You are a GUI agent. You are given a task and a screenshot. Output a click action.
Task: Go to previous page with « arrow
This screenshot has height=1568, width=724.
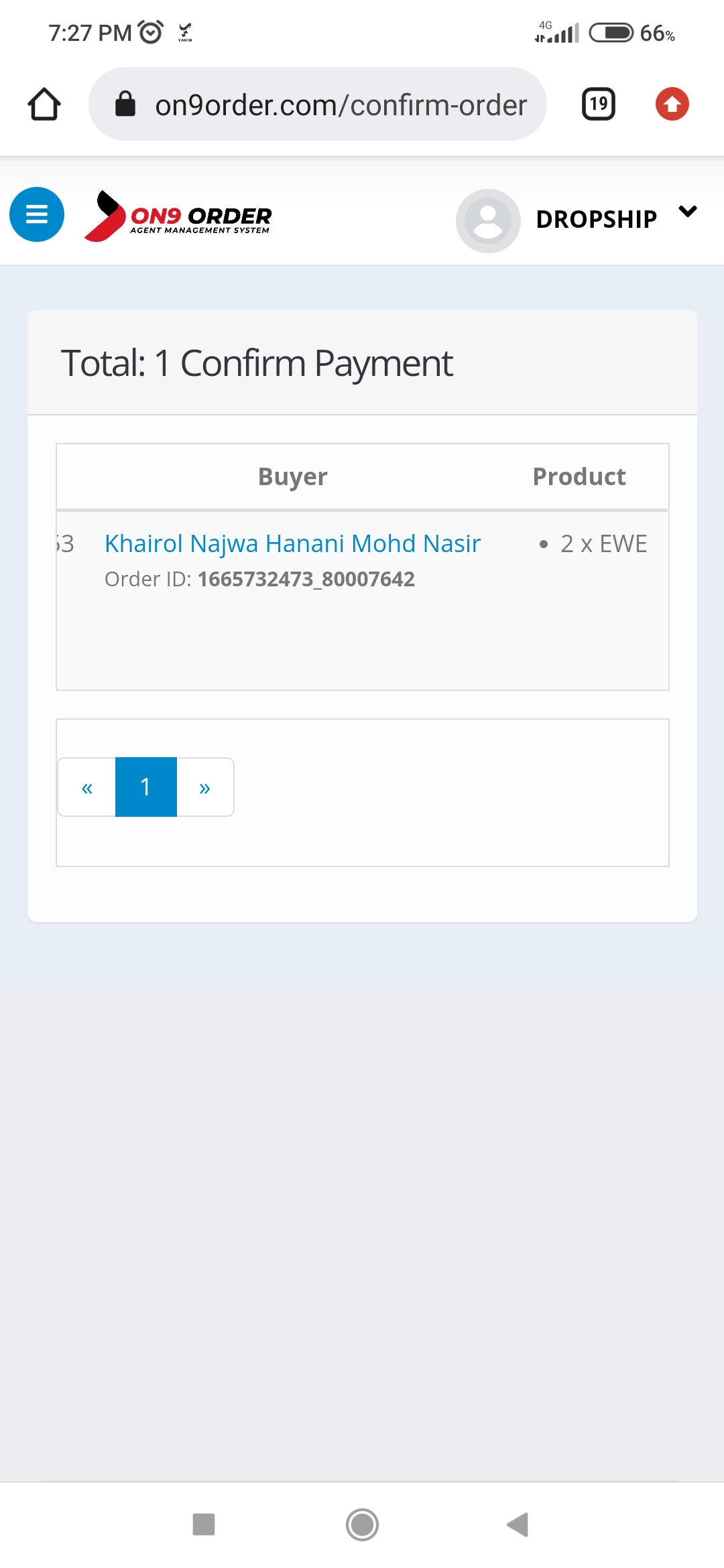(x=87, y=787)
